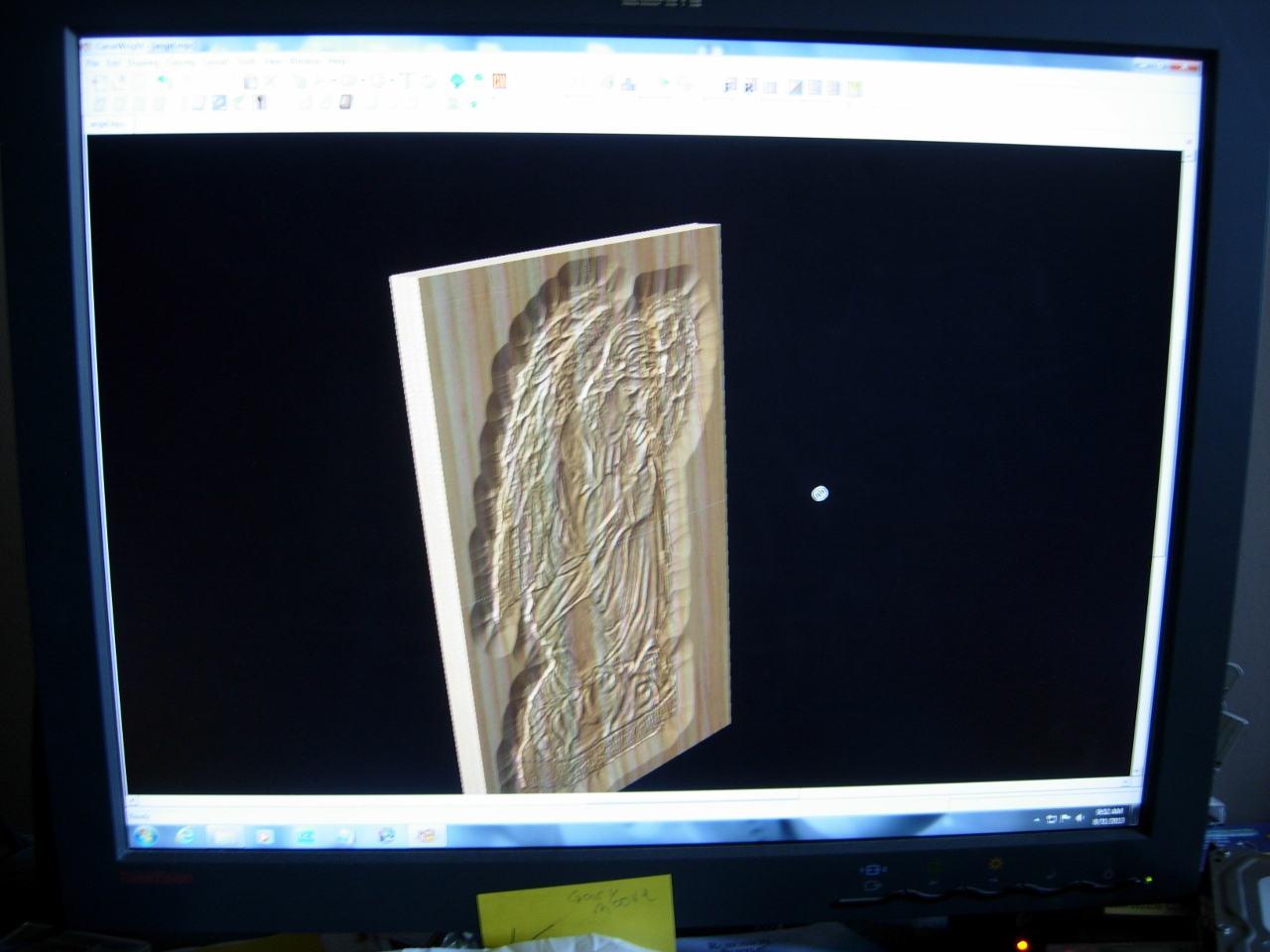
Task: Open the File menu
Action: click(x=92, y=62)
